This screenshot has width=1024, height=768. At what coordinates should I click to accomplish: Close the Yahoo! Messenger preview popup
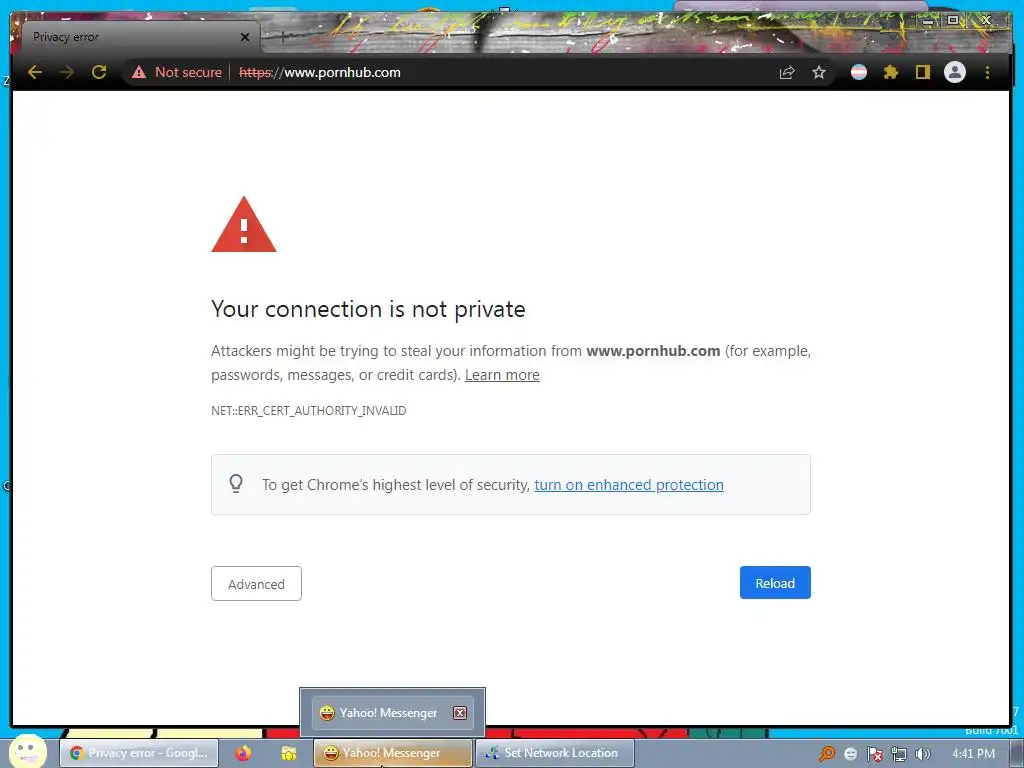[460, 713]
